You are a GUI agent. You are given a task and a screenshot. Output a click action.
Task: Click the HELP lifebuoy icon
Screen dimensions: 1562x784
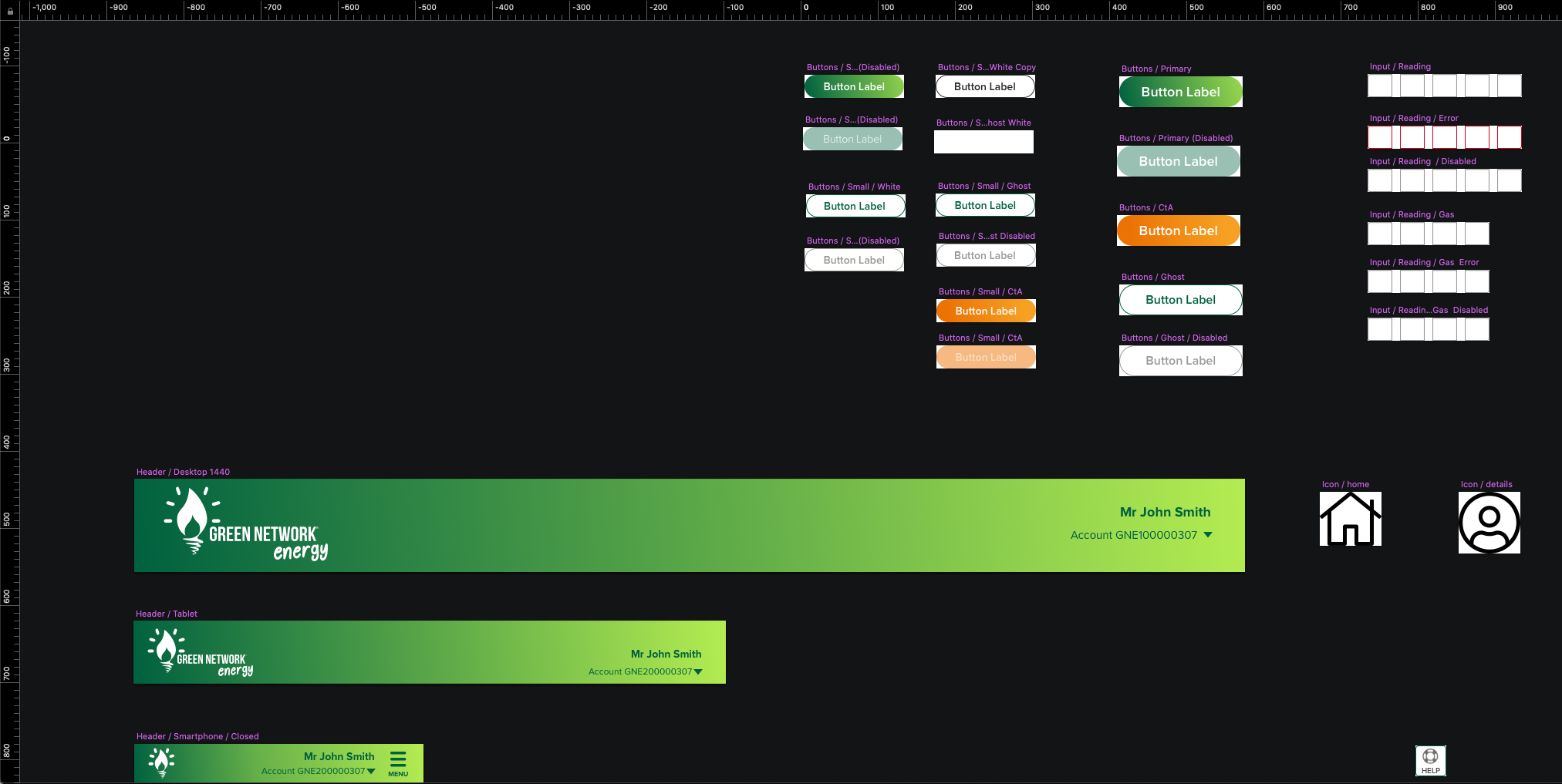point(1430,760)
